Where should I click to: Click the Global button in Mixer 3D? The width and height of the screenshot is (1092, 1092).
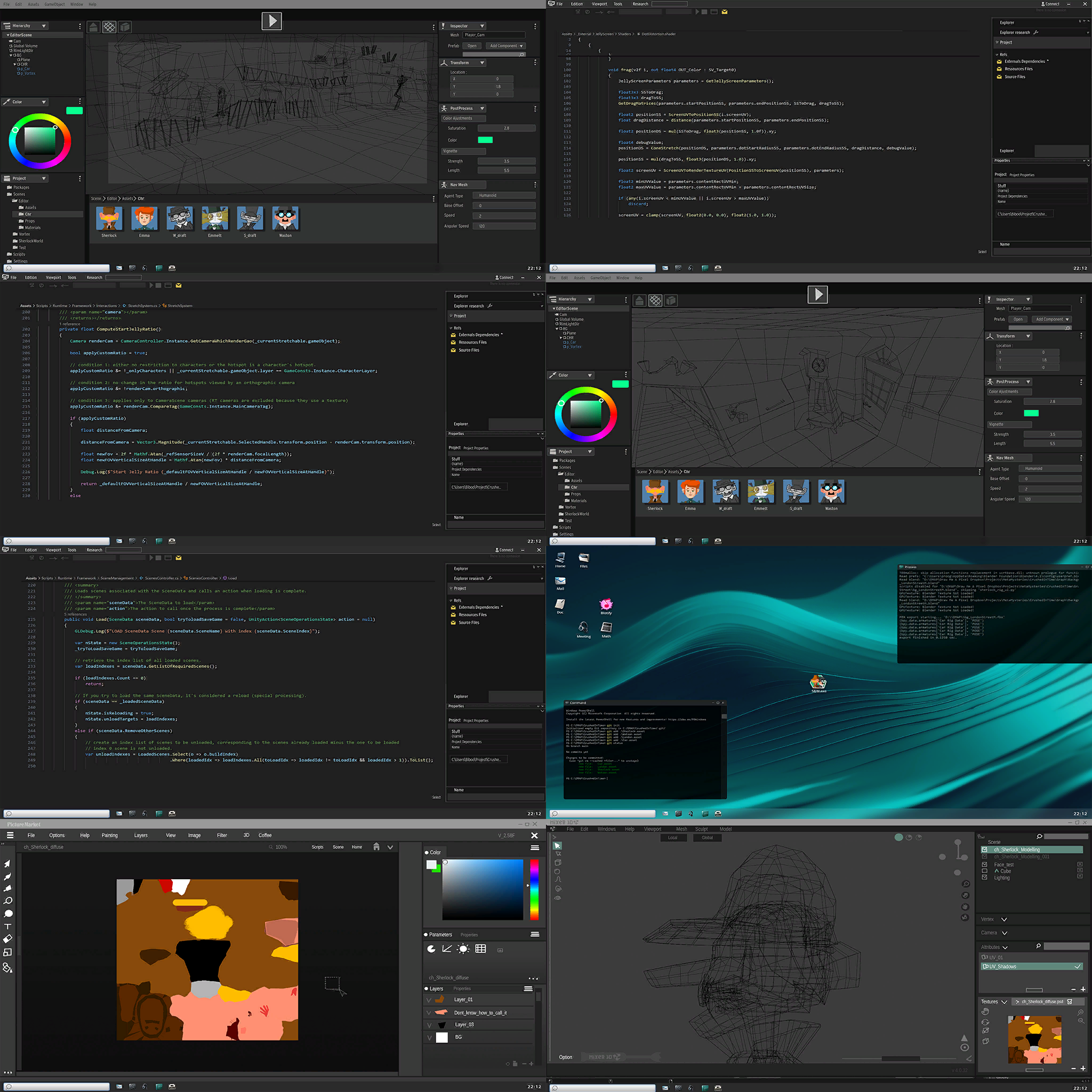click(x=707, y=838)
